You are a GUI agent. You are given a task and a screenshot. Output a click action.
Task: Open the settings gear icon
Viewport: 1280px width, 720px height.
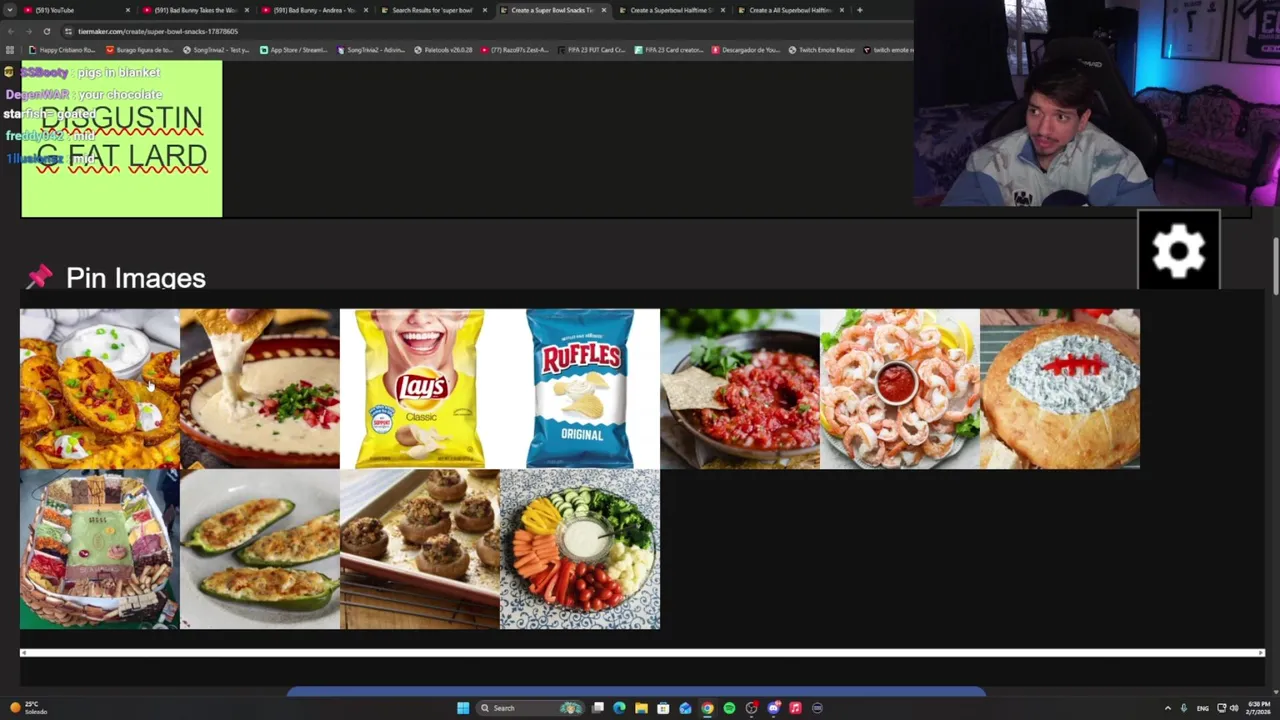pyautogui.click(x=1178, y=250)
